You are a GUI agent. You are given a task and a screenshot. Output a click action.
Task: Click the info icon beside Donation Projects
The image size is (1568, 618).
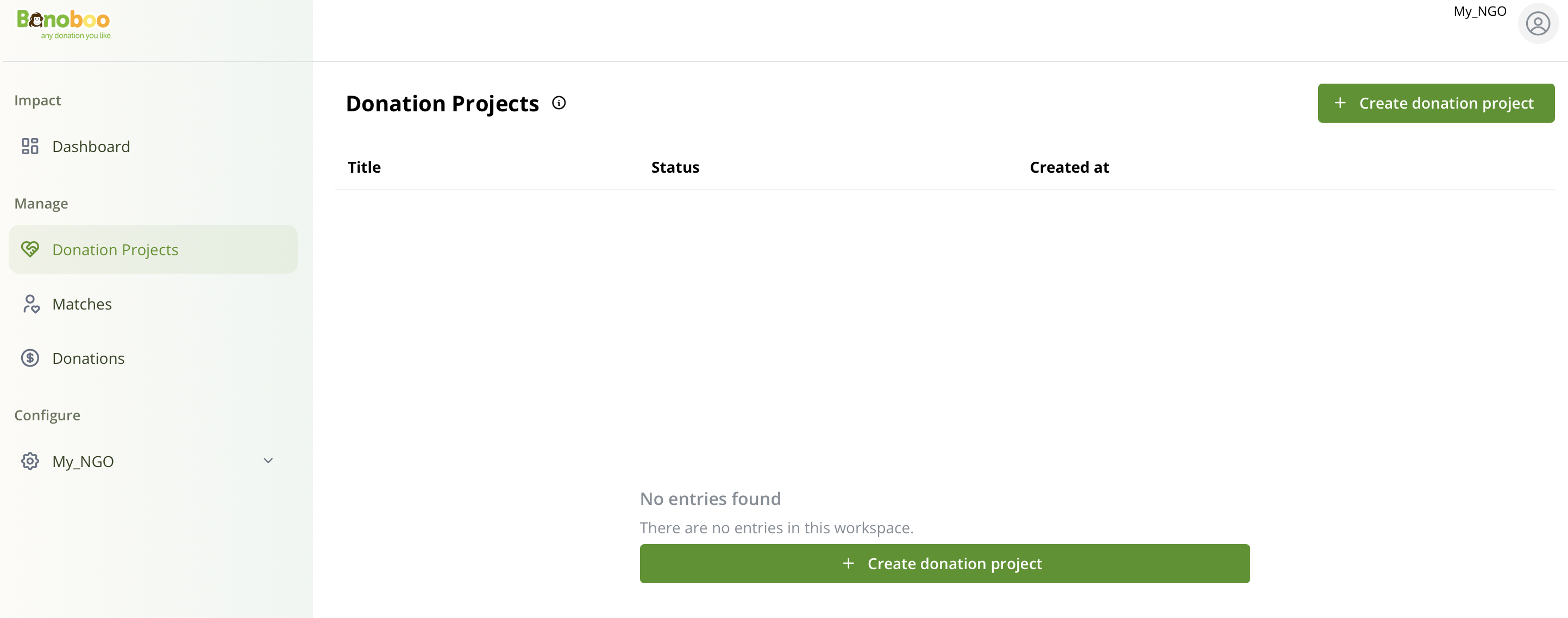pyautogui.click(x=559, y=103)
